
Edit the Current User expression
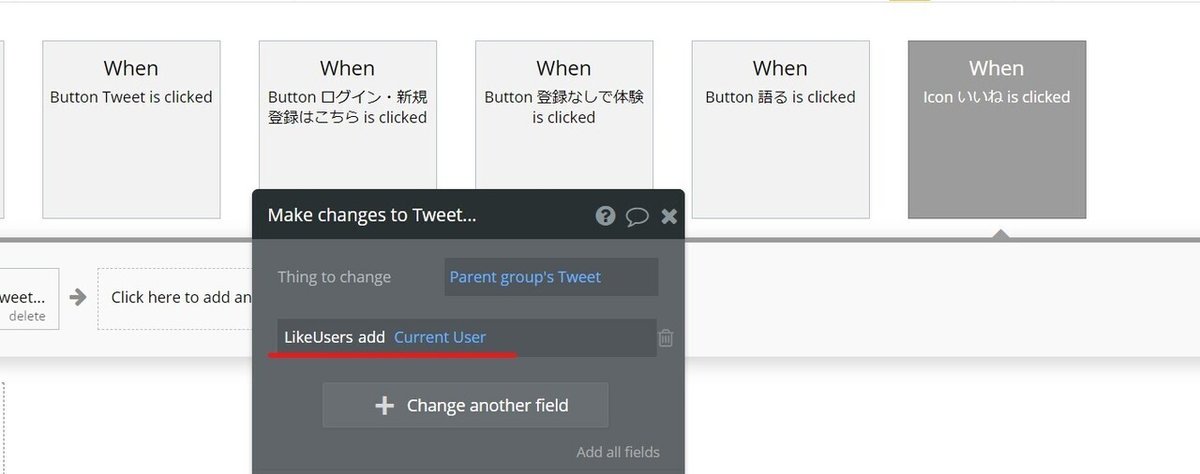point(440,338)
